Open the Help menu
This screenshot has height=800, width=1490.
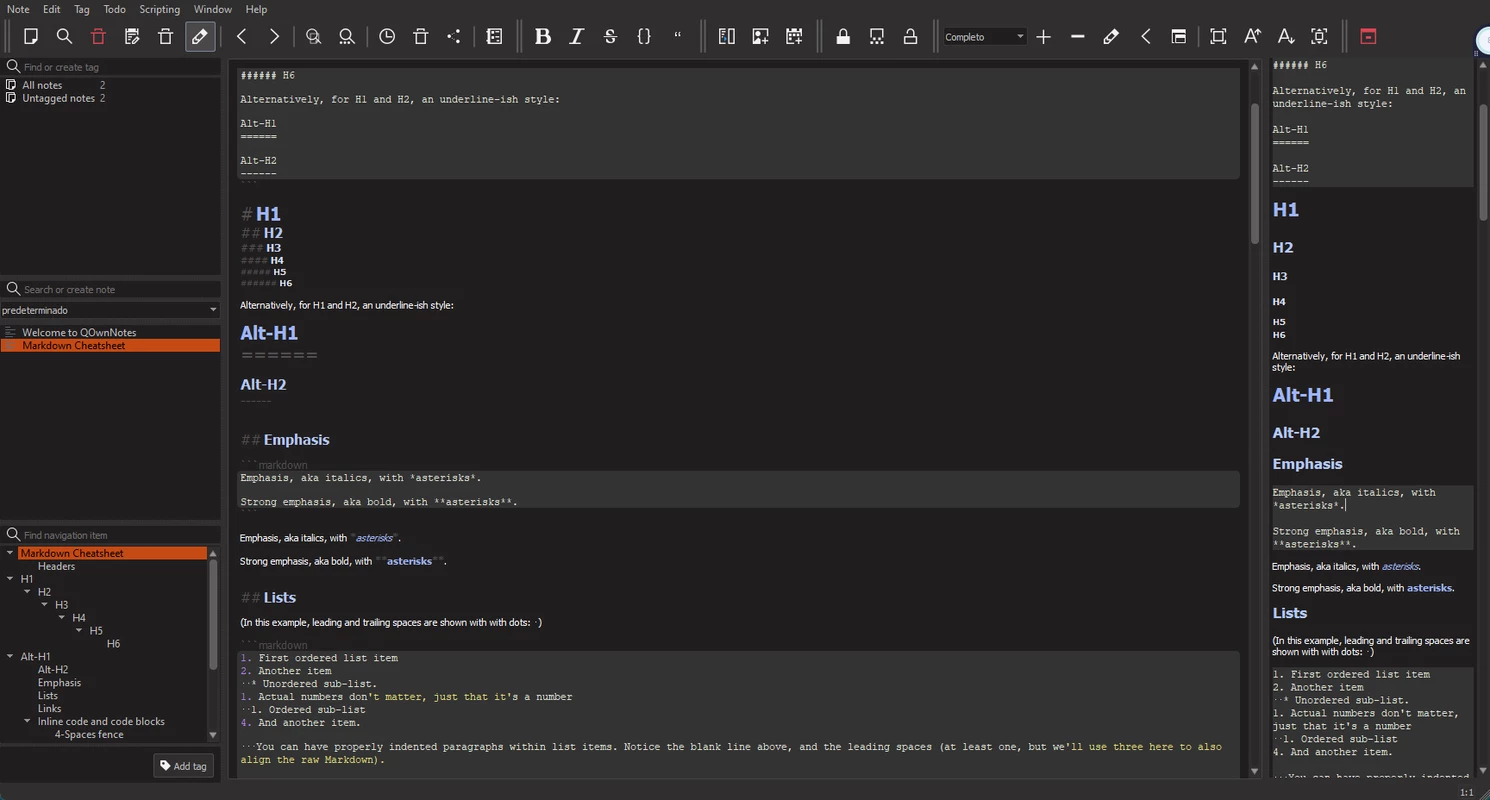[256, 9]
